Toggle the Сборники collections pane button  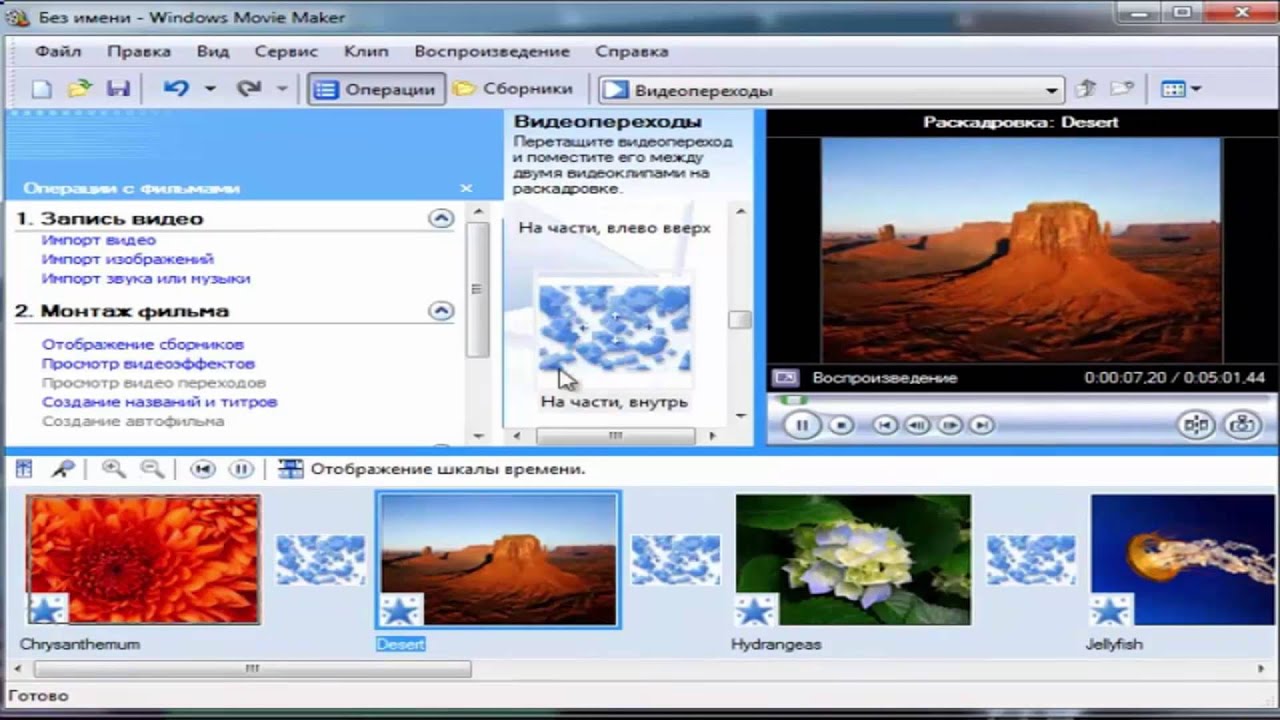[513, 89]
